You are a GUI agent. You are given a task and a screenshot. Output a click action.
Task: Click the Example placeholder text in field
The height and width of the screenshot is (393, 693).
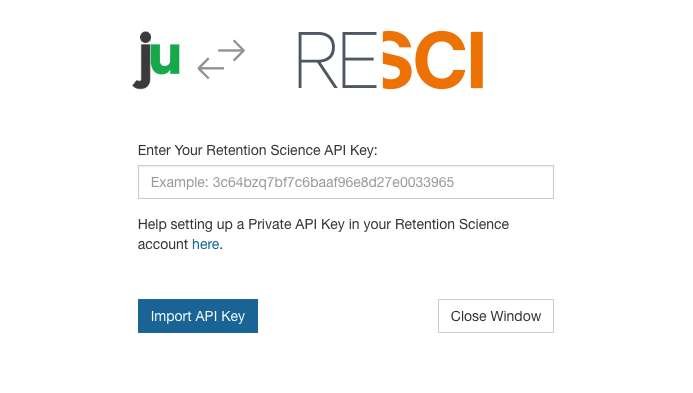pos(302,182)
